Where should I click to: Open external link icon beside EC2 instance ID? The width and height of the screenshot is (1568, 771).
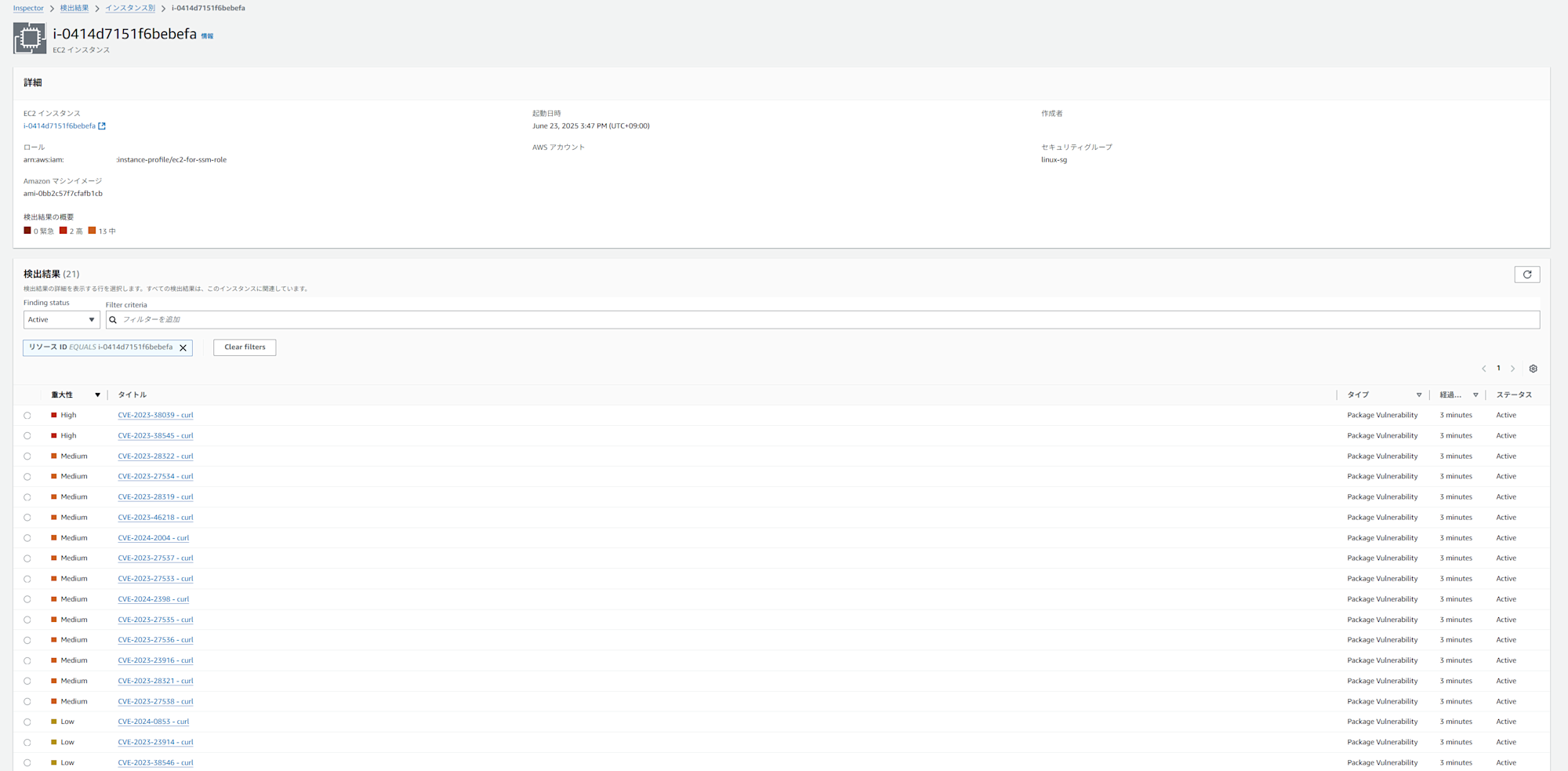pos(102,126)
